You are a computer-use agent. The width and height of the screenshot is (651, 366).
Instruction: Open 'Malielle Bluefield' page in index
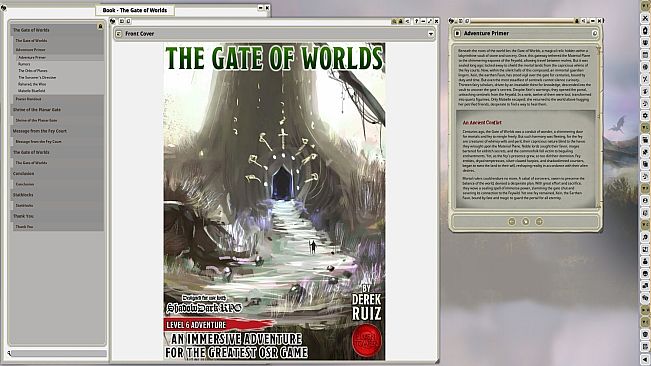32,91
